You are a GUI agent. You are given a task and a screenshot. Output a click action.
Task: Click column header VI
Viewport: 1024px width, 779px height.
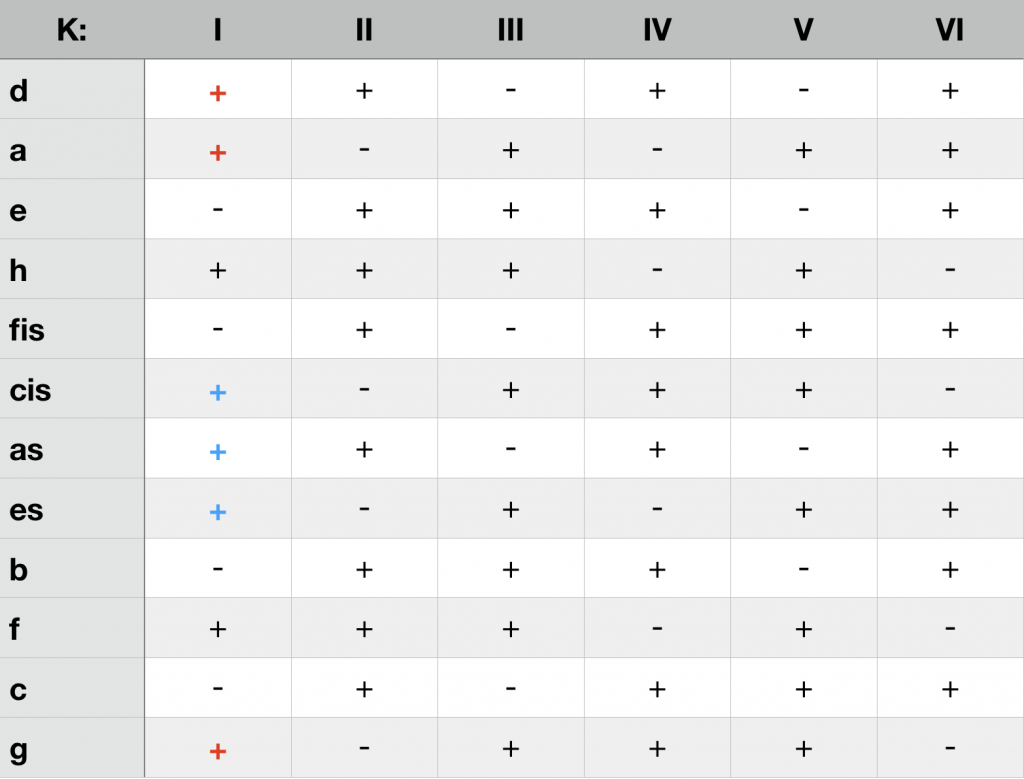pos(949,30)
